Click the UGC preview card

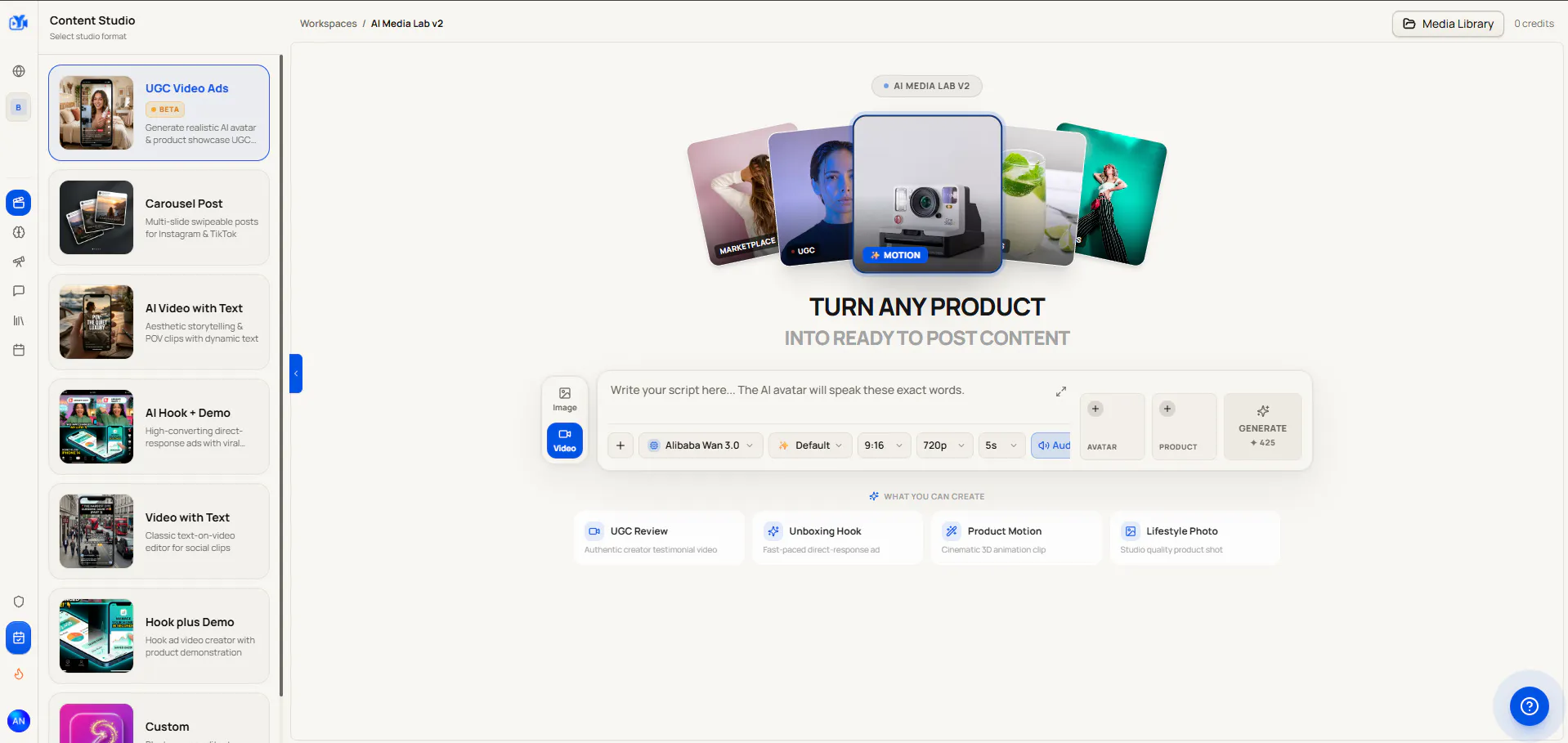click(812, 196)
